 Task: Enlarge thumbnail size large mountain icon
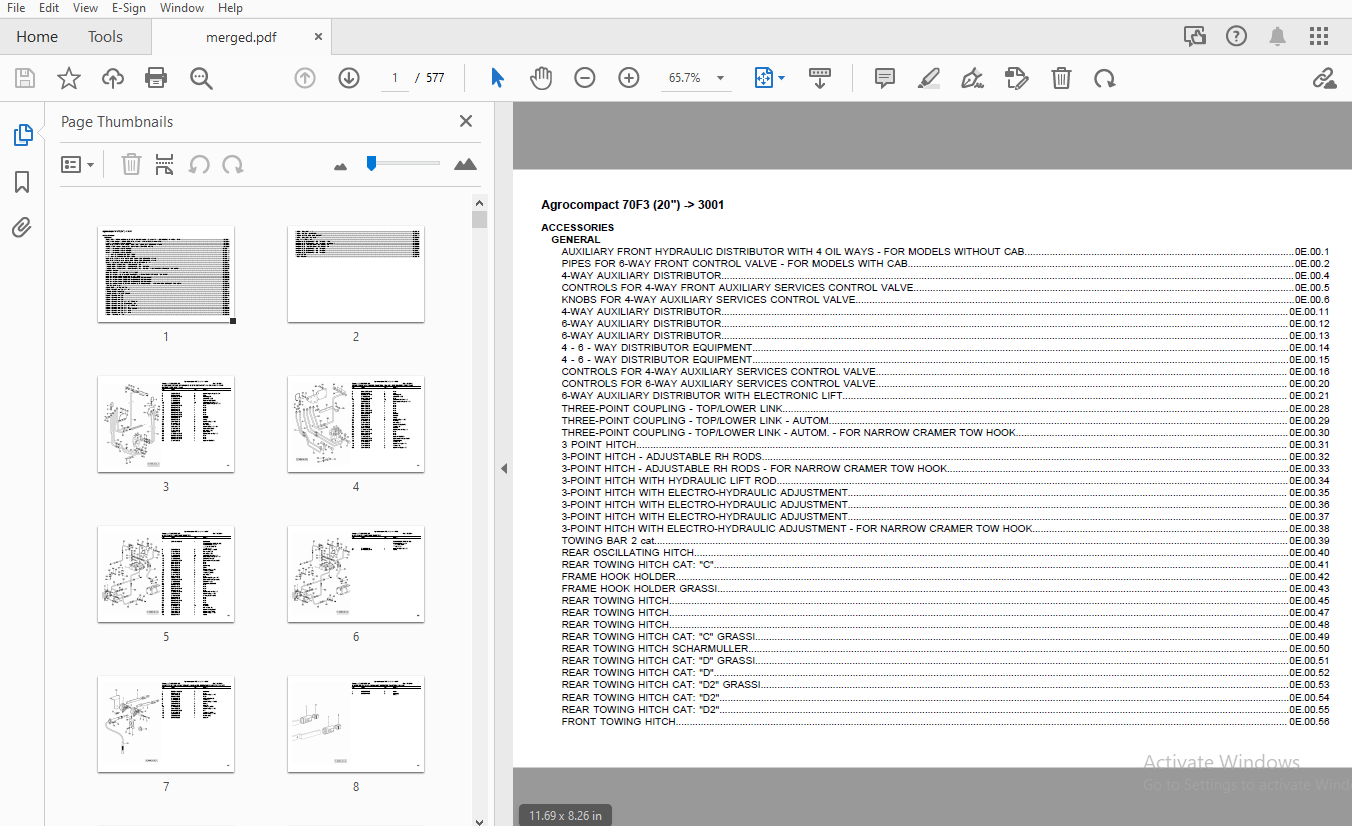(466, 164)
